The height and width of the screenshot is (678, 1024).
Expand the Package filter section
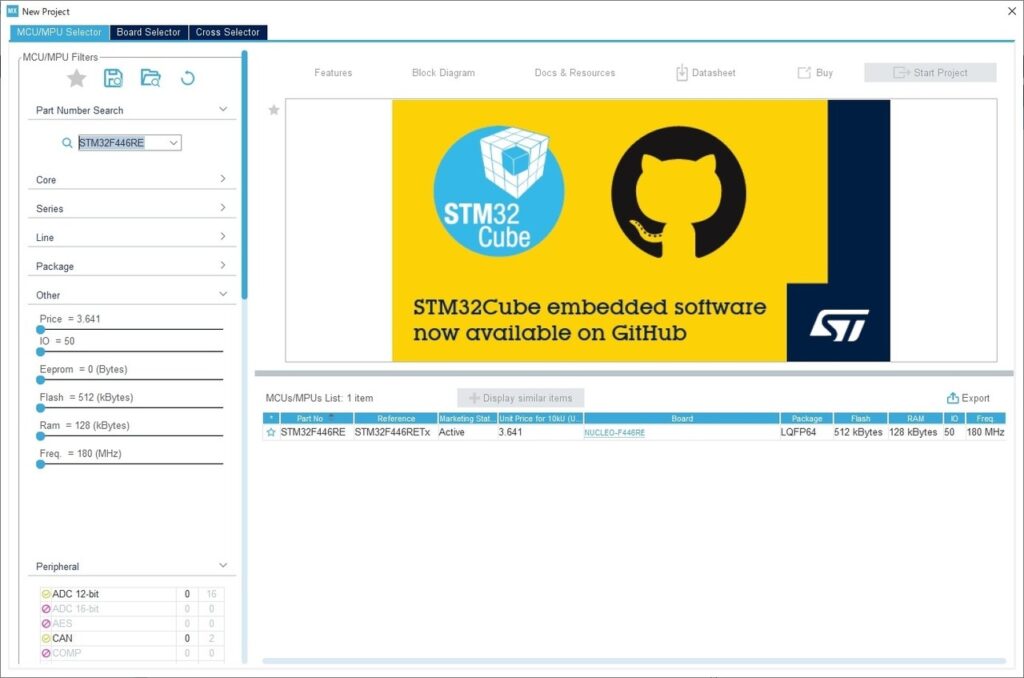click(222, 266)
